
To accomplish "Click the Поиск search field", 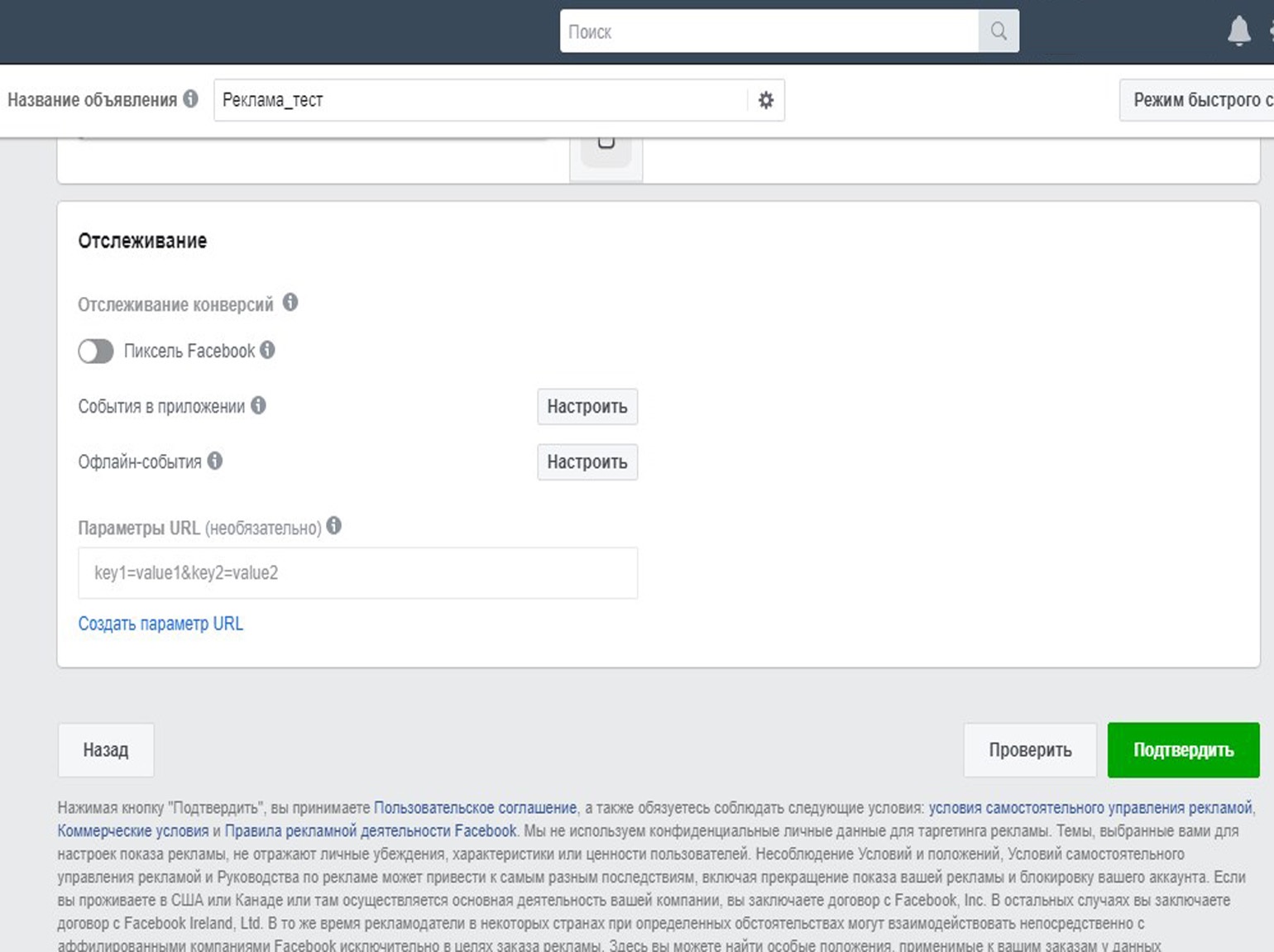I will point(769,31).
